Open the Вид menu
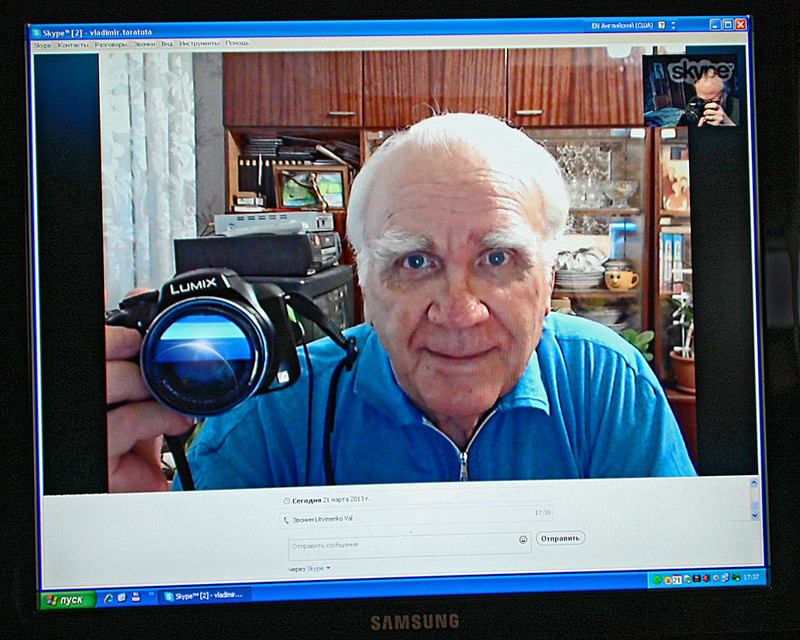 coord(167,44)
